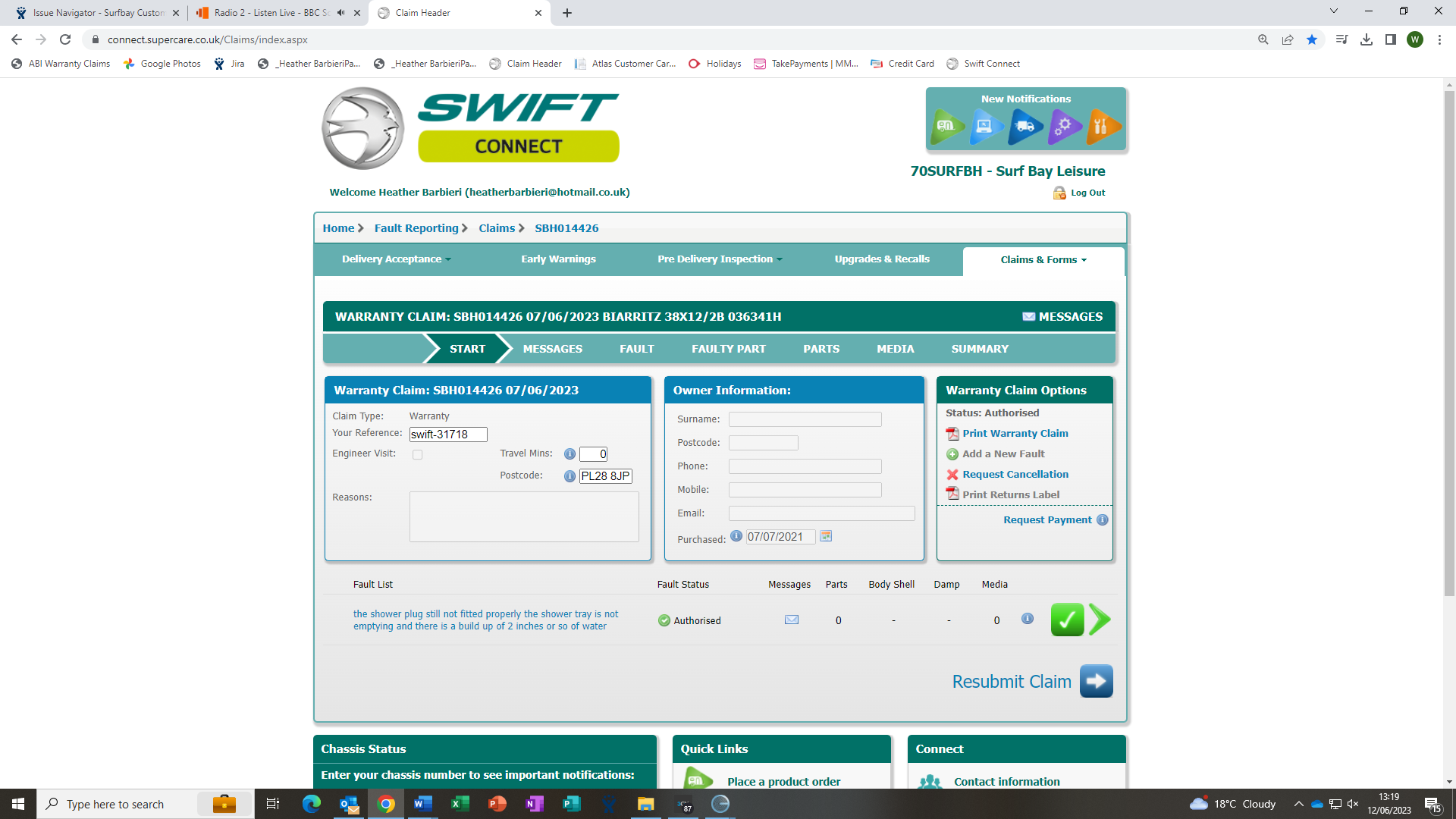This screenshot has width=1456, height=819.
Task: Click the green checkmark icon in fault row
Action: point(1066,620)
